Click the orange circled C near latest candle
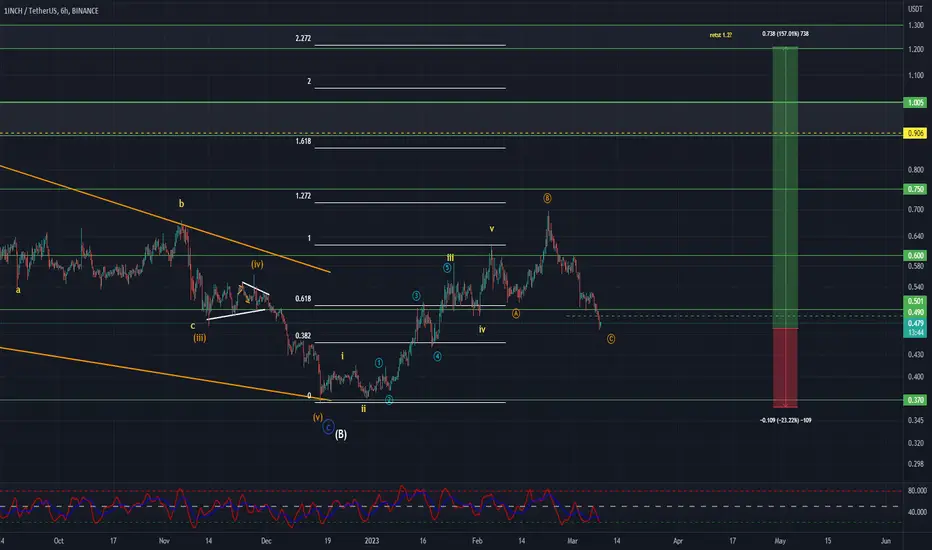The width and height of the screenshot is (932, 550). pyautogui.click(x=611, y=339)
